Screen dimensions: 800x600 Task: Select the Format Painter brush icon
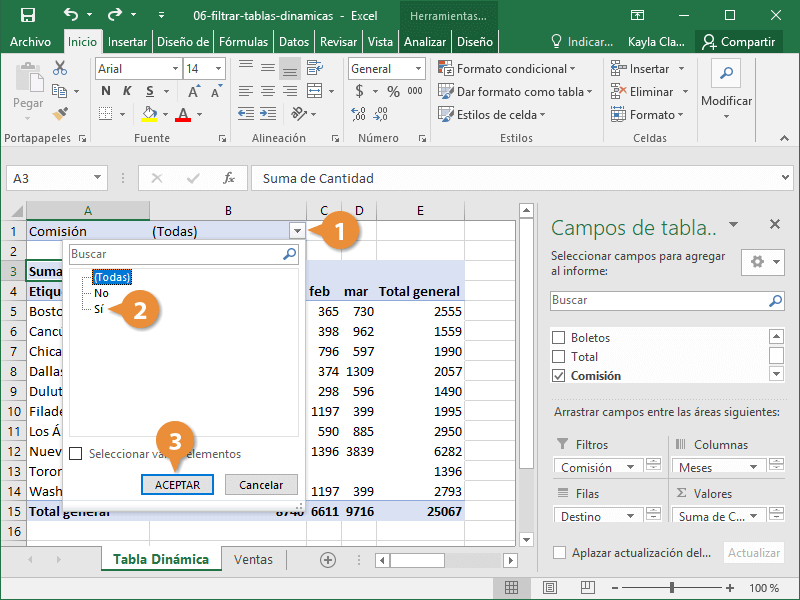60,114
